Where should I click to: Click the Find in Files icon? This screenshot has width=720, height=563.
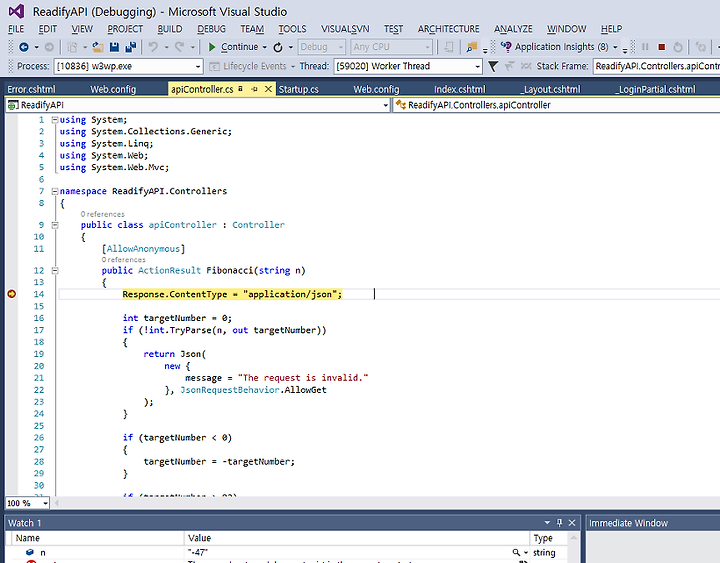click(x=472, y=47)
